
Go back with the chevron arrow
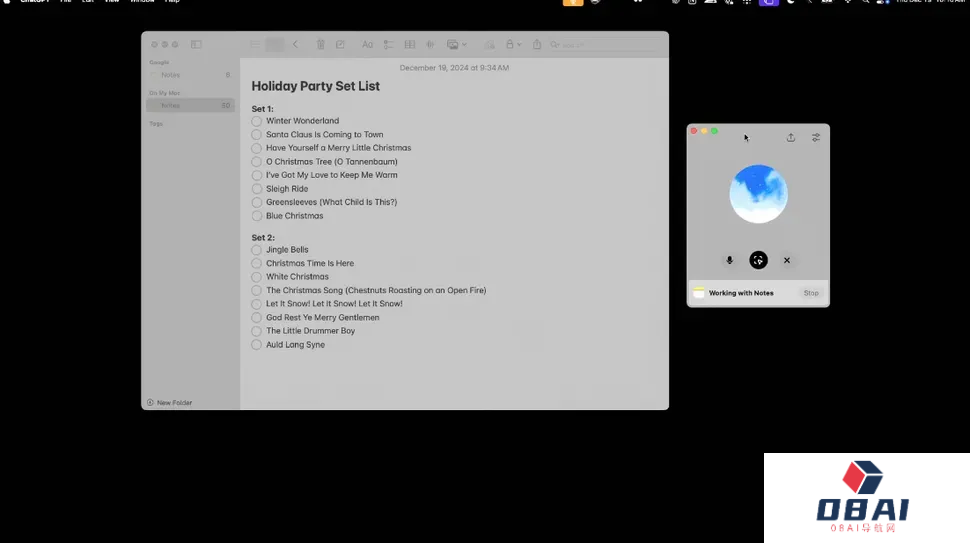click(x=295, y=45)
